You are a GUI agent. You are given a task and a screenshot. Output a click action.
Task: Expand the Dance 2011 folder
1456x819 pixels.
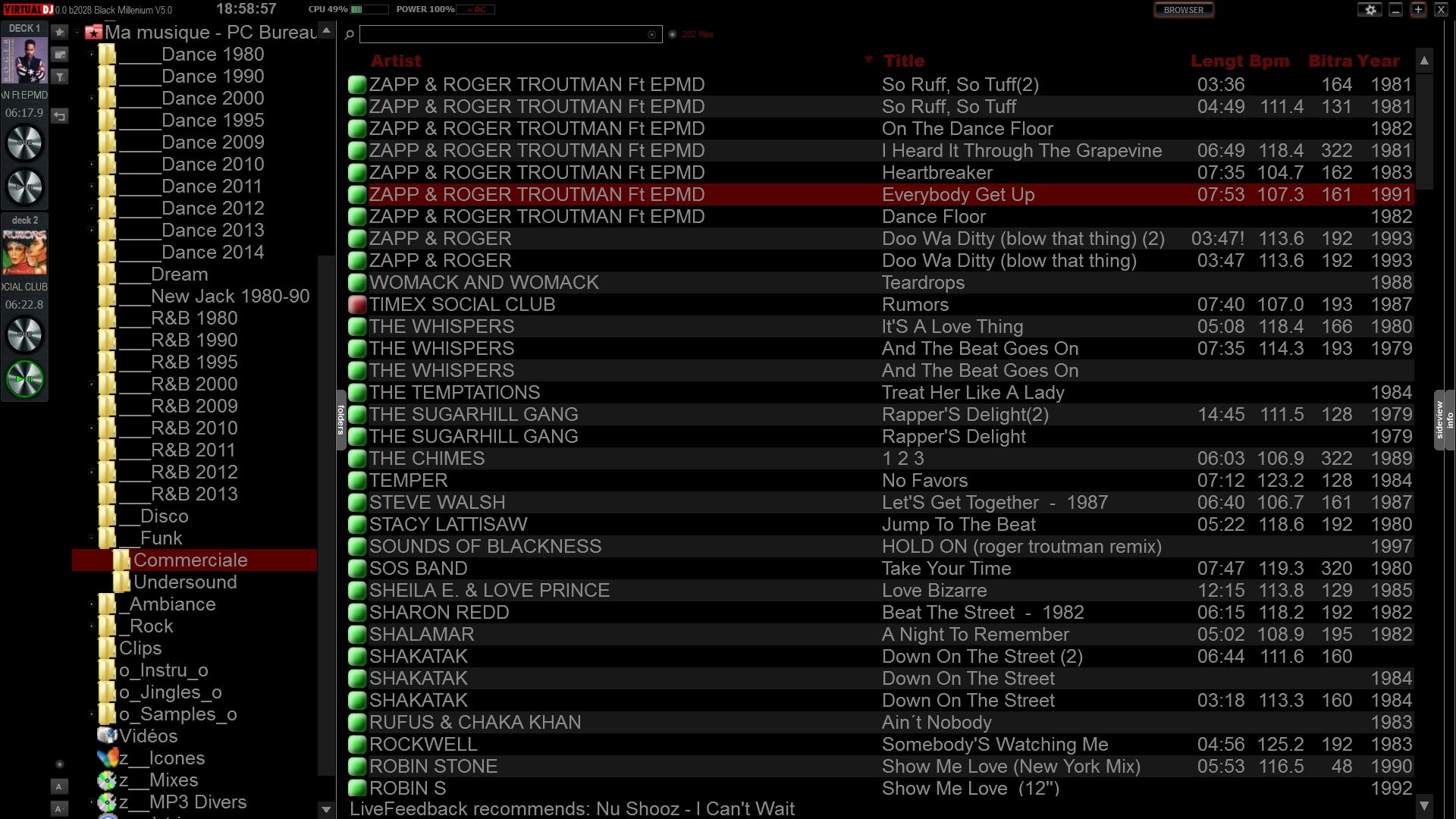[x=92, y=187]
